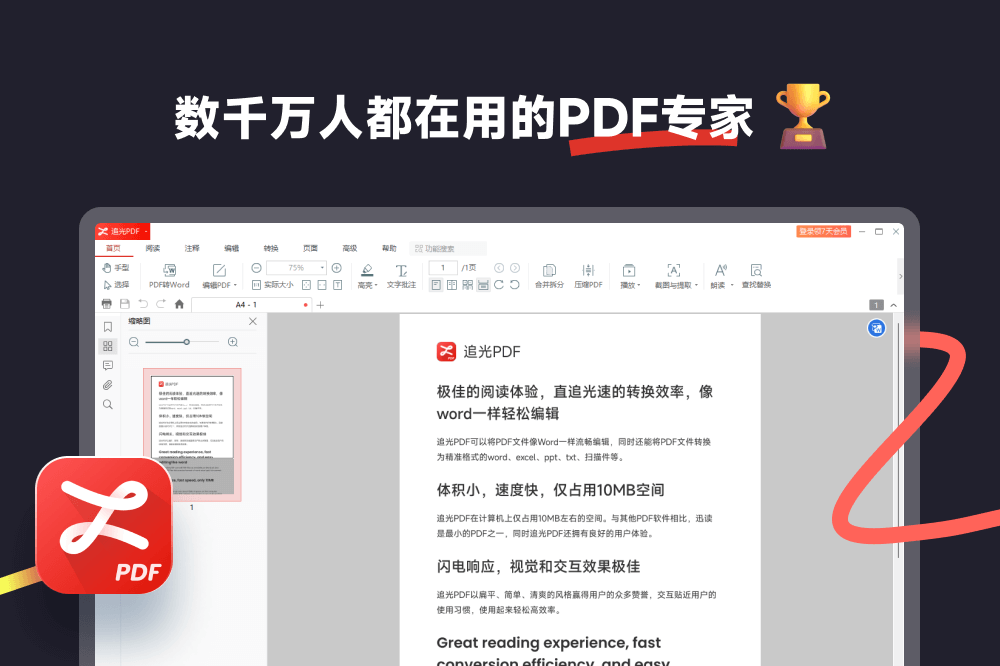Open the 转换 ribbon tab
Viewport: 1000px width, 666px height.
click(271, 248)
